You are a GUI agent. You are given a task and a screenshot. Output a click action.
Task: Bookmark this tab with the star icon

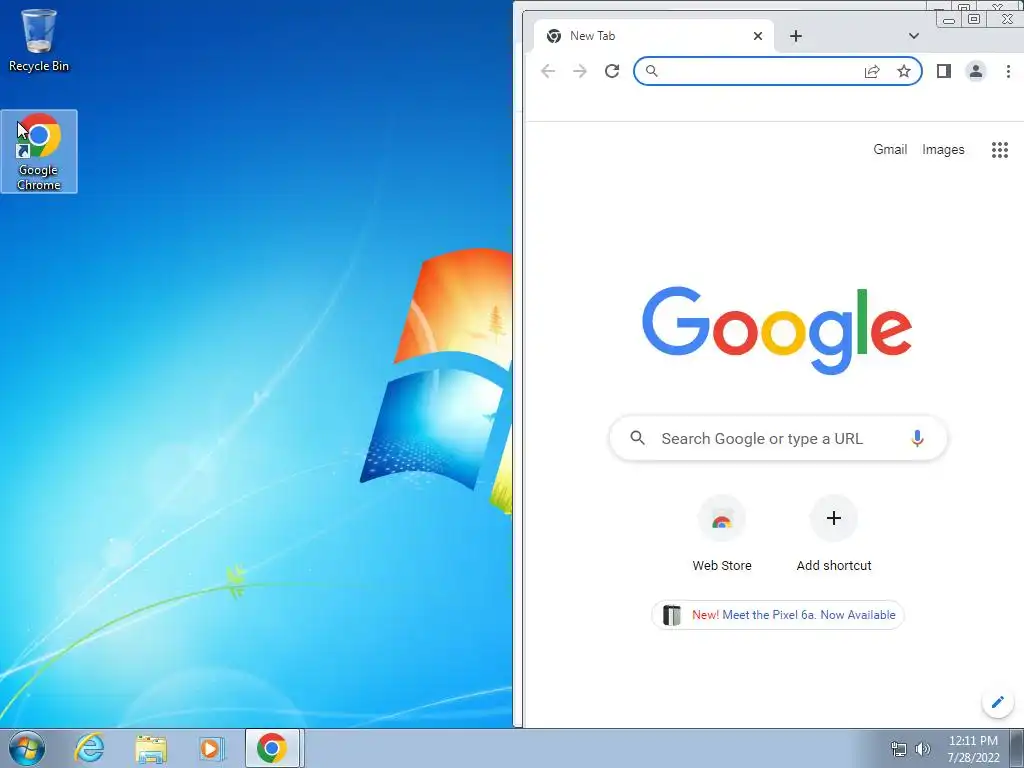click(x=904, y=71)
